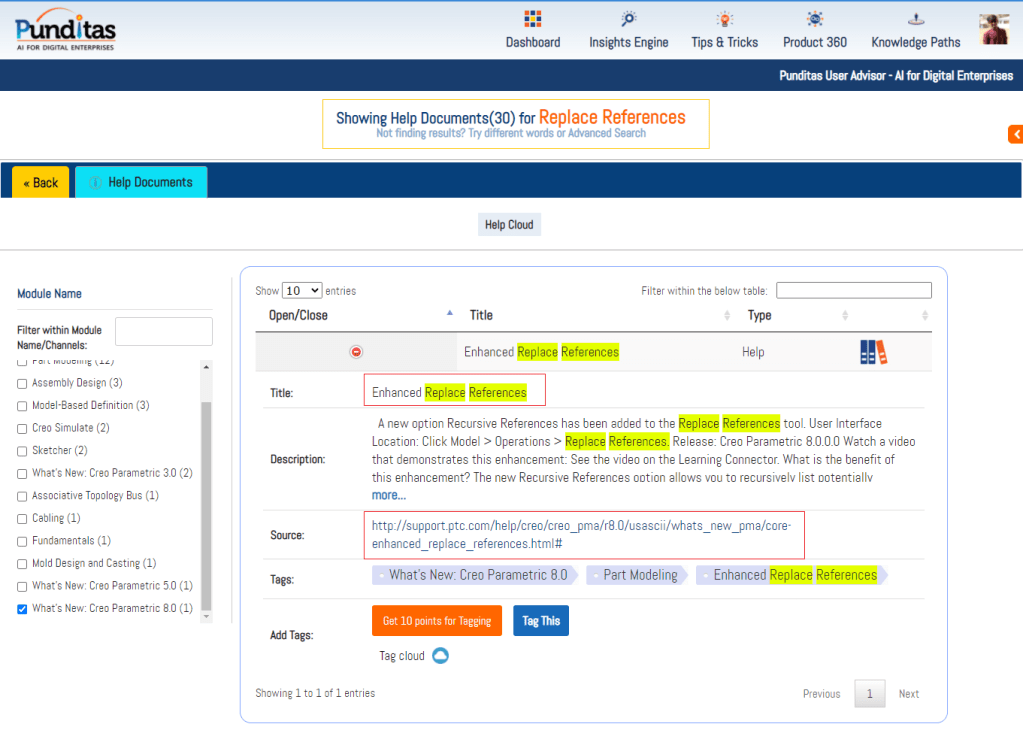This screenshot has height=730, width=1023.
Task: Switch to the Help Documents tab
Action: click(141, 182)
